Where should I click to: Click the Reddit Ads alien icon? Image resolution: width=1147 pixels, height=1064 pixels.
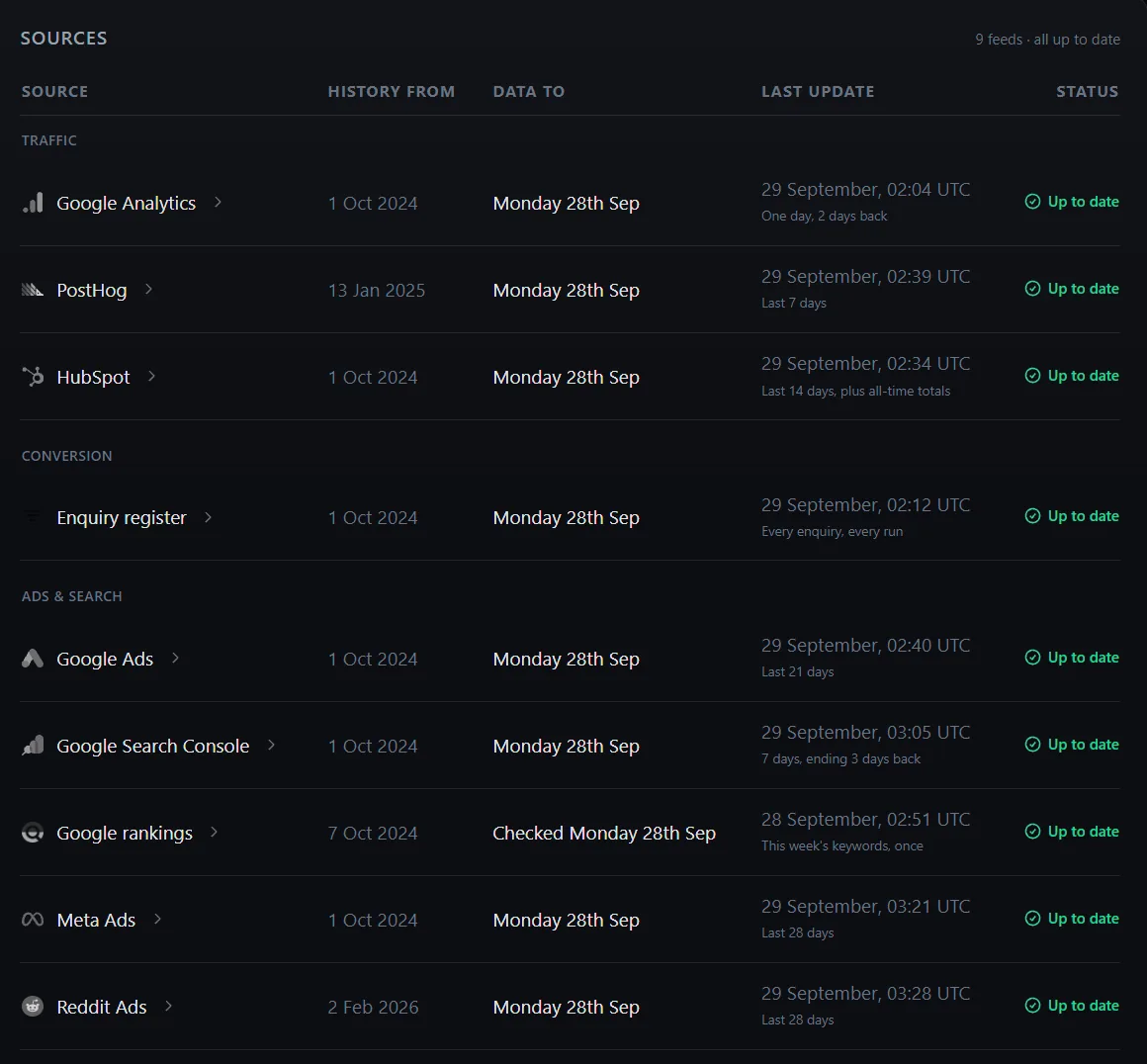(33, 1007)
